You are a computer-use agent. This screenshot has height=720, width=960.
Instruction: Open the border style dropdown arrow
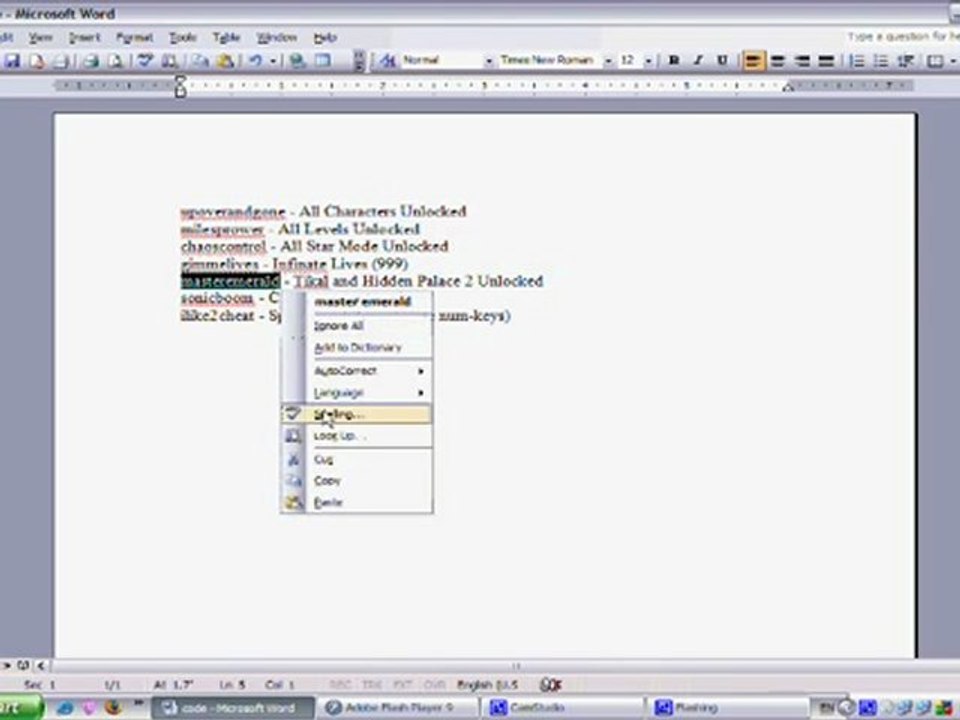pyautogui.click(x=953, y=61)
